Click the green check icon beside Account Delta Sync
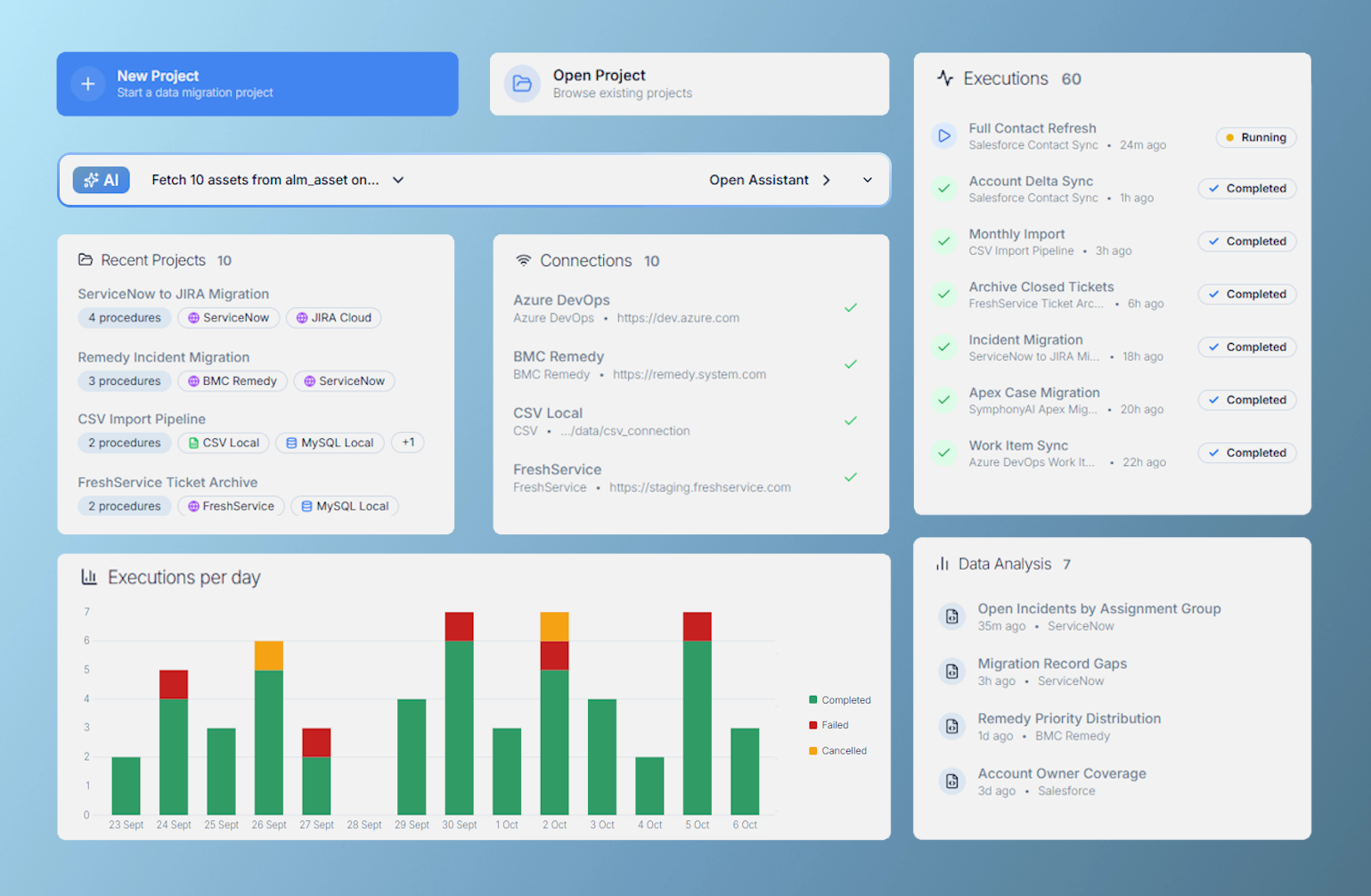Viewport: 1371px width, 896px height. [944, 189]
